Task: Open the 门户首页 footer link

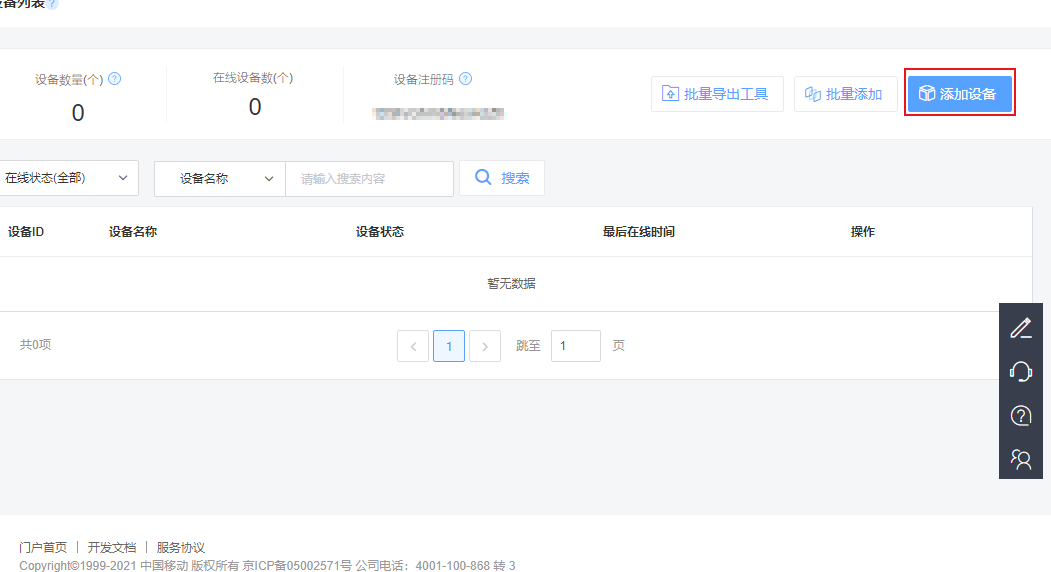Action: pyautogui.click(x=43, y=547)
